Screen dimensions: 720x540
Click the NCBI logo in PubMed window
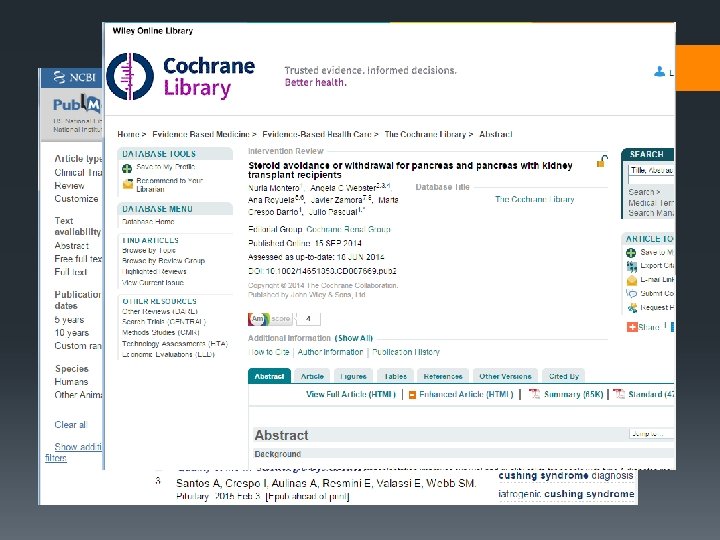pos(74,77)
